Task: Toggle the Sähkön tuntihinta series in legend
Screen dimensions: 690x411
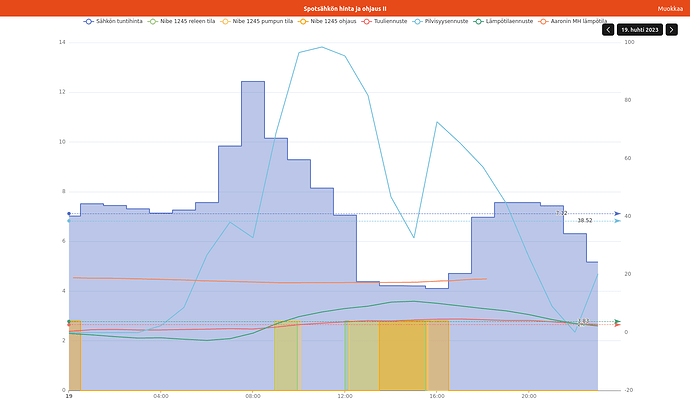Action: tap(118, 20)
